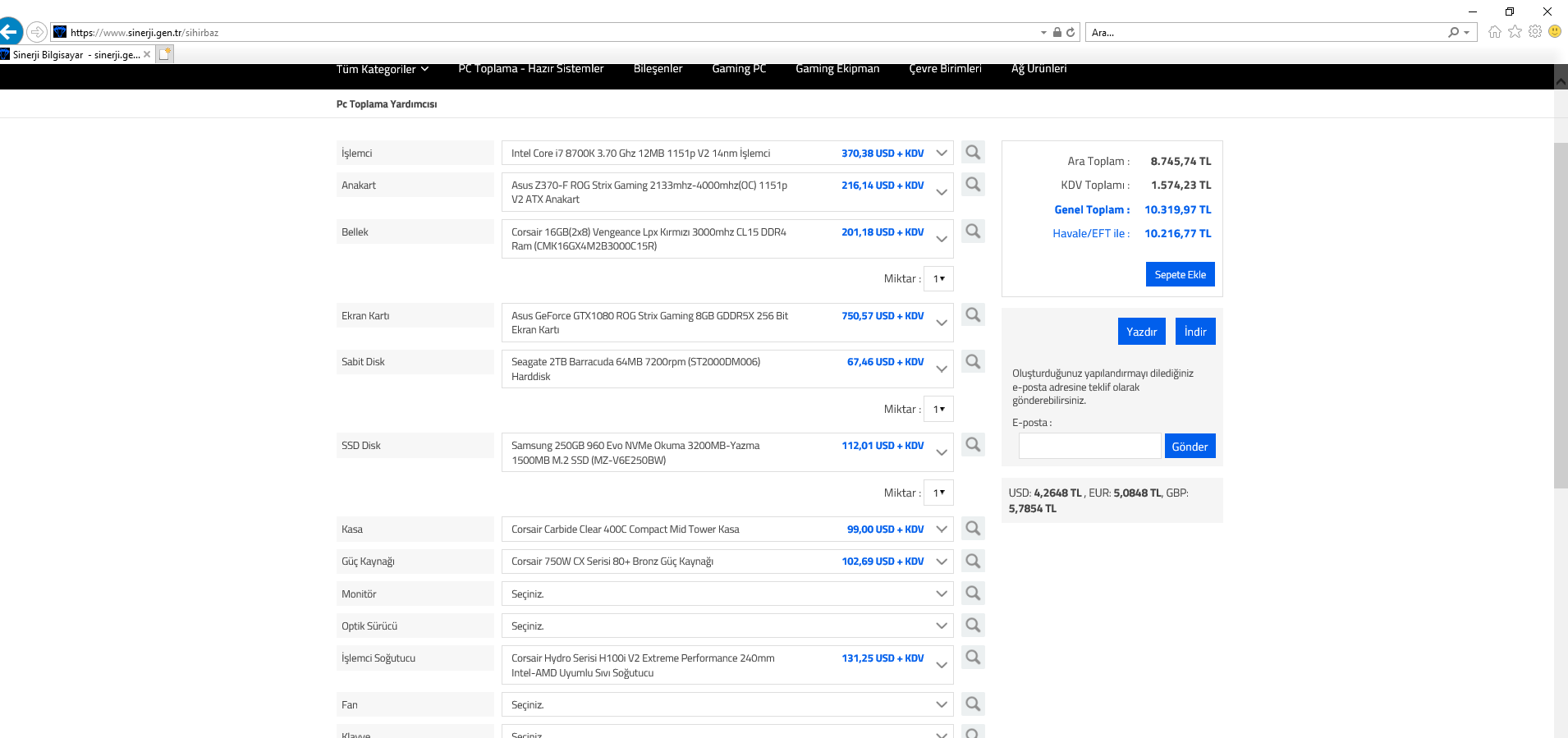Click the Yazdır button

tap(1141, 331)
